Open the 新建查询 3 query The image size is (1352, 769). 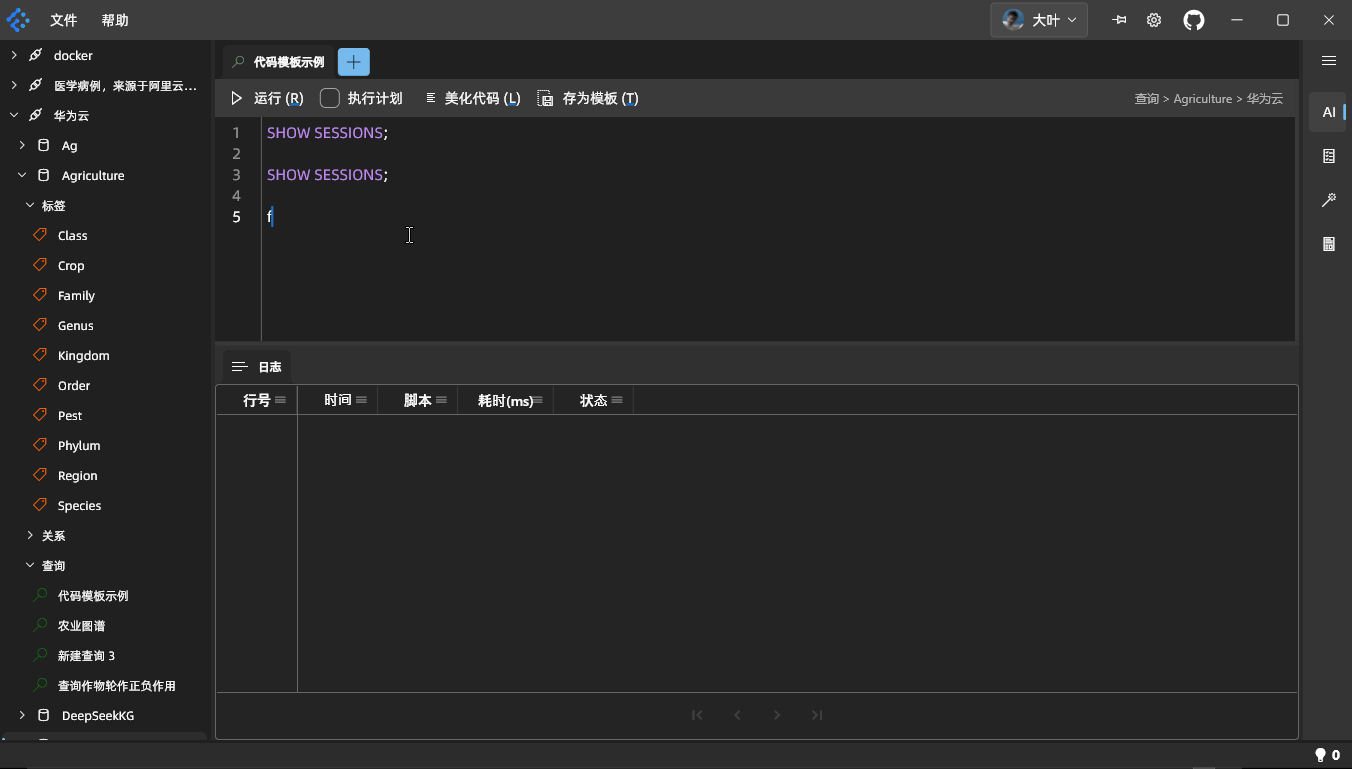[86, 656]
